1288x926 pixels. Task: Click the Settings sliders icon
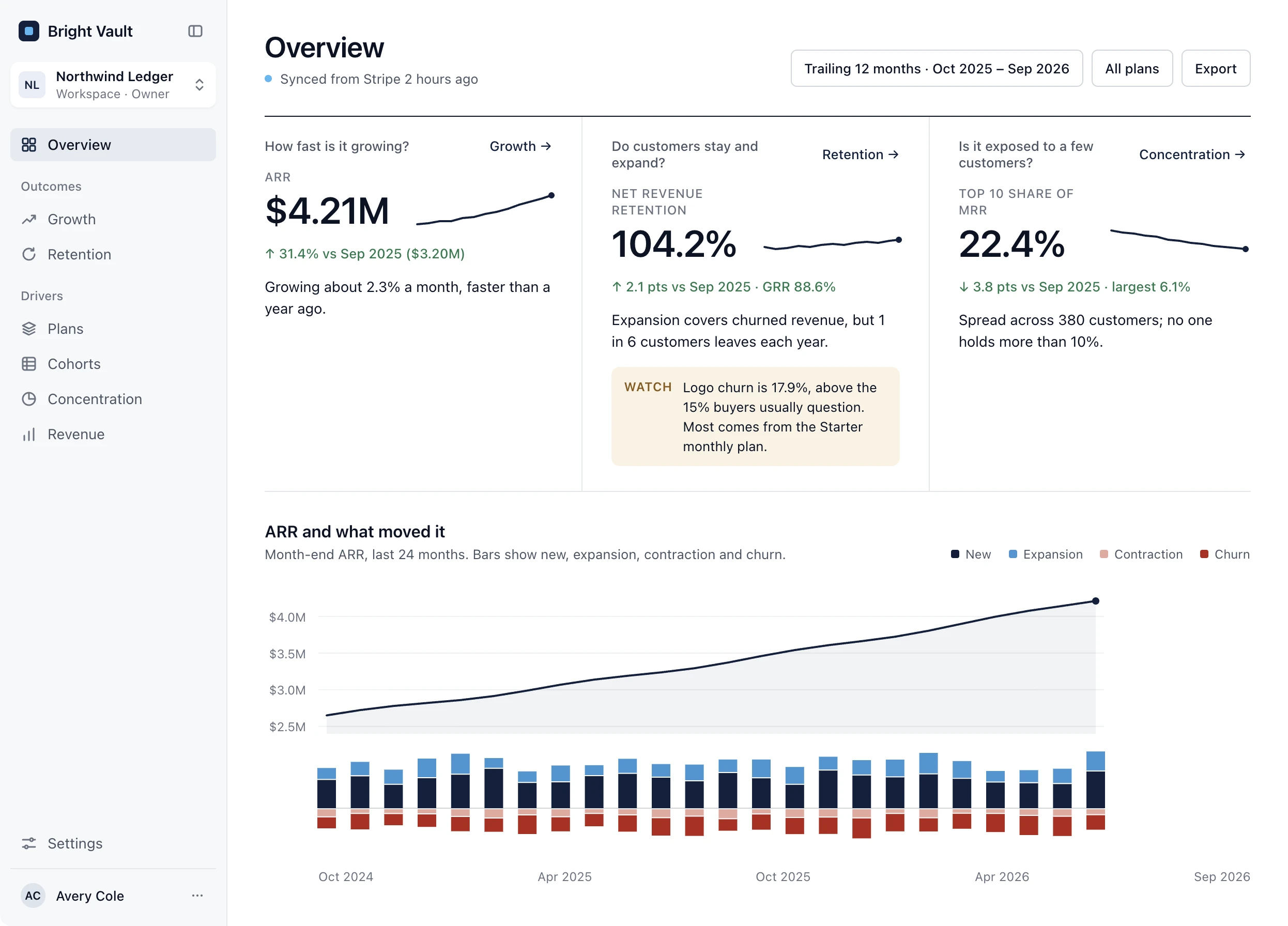29,843
